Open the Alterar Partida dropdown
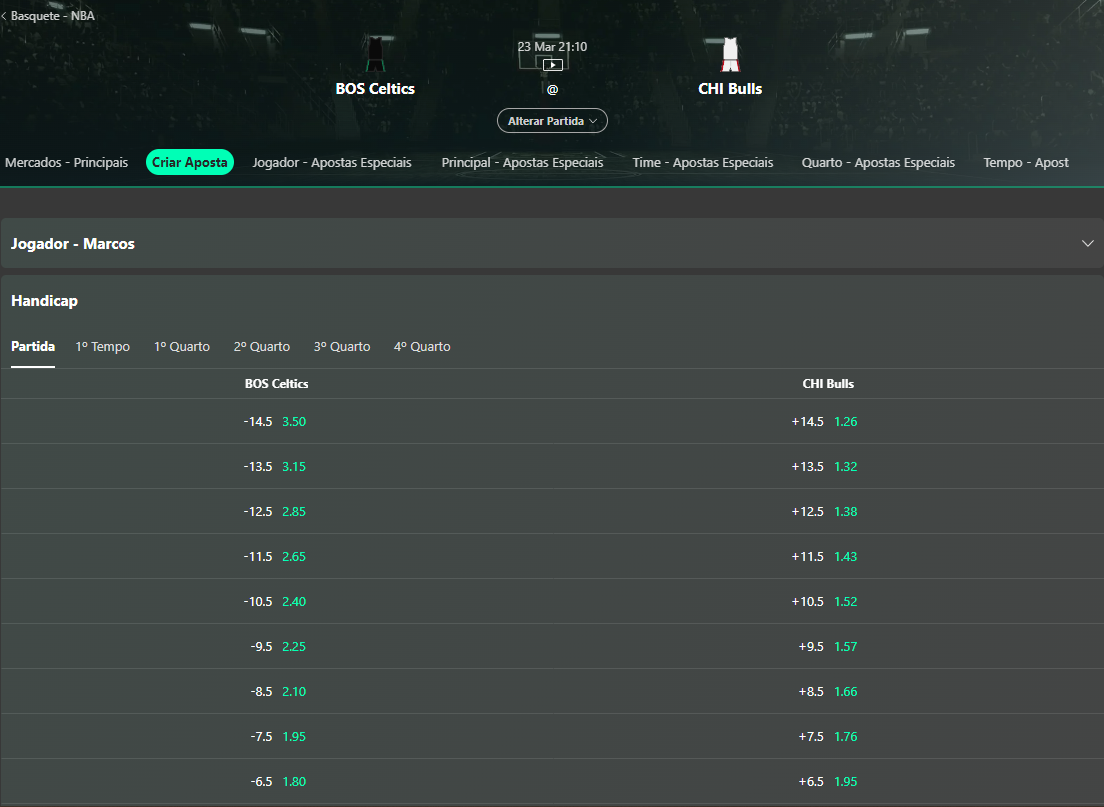Screen dimensions: 1104x807 coord(552,120)
